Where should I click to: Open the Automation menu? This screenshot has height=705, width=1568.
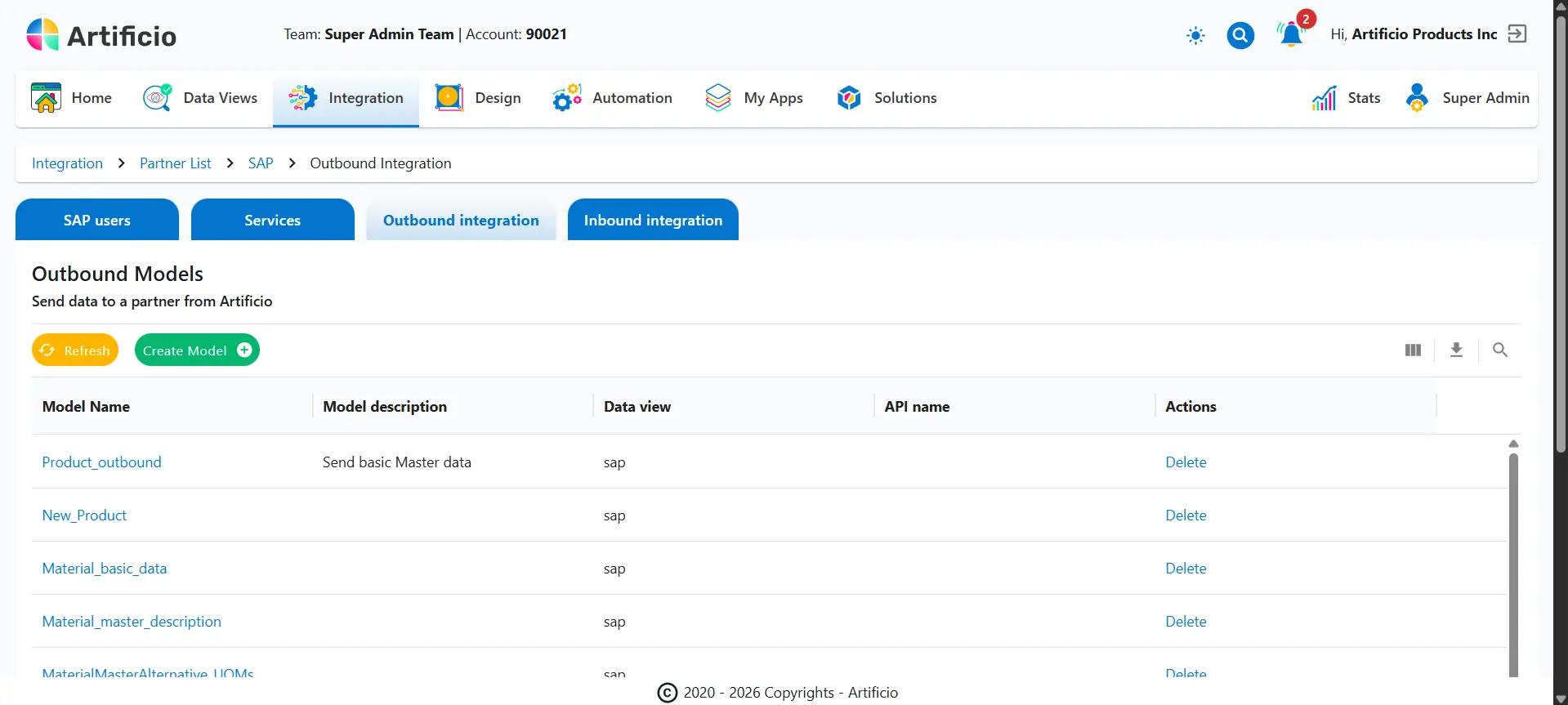click(612, 98)
